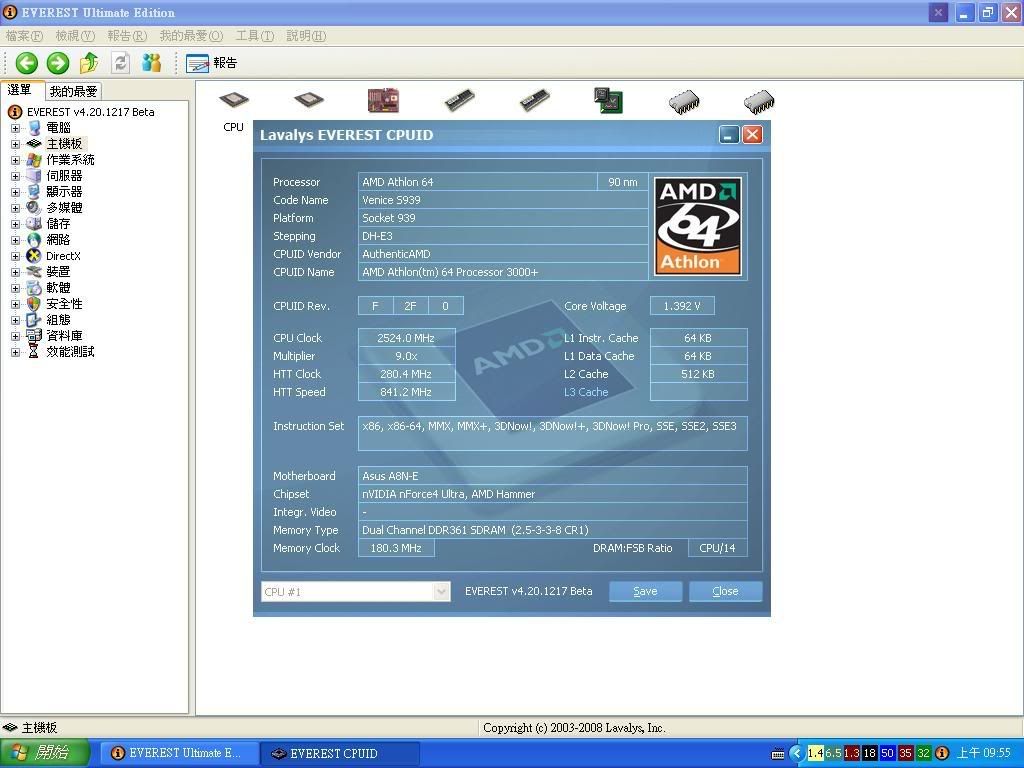Open the 檢視(V) menu
This screenshot has height=768, width=1024.
click(x=75, y=36)
